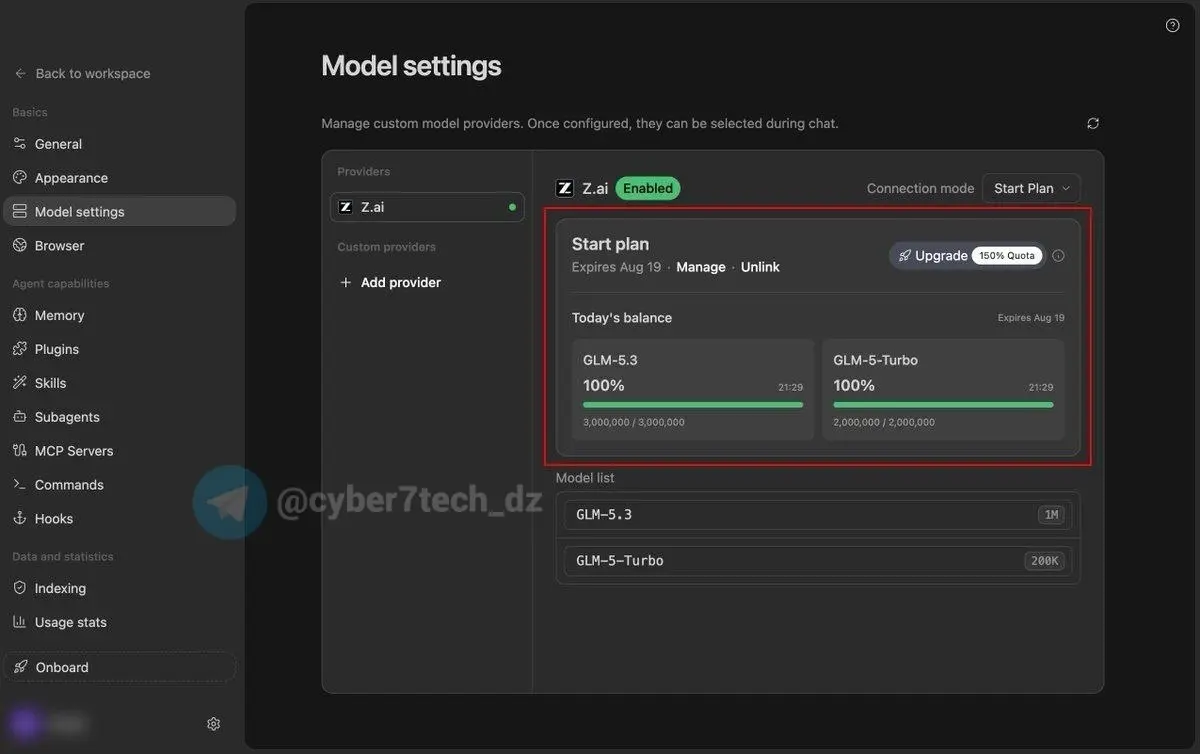Click the Onboard button
This screenshot has height=754, width=1200.
click(x=120, y=667)
